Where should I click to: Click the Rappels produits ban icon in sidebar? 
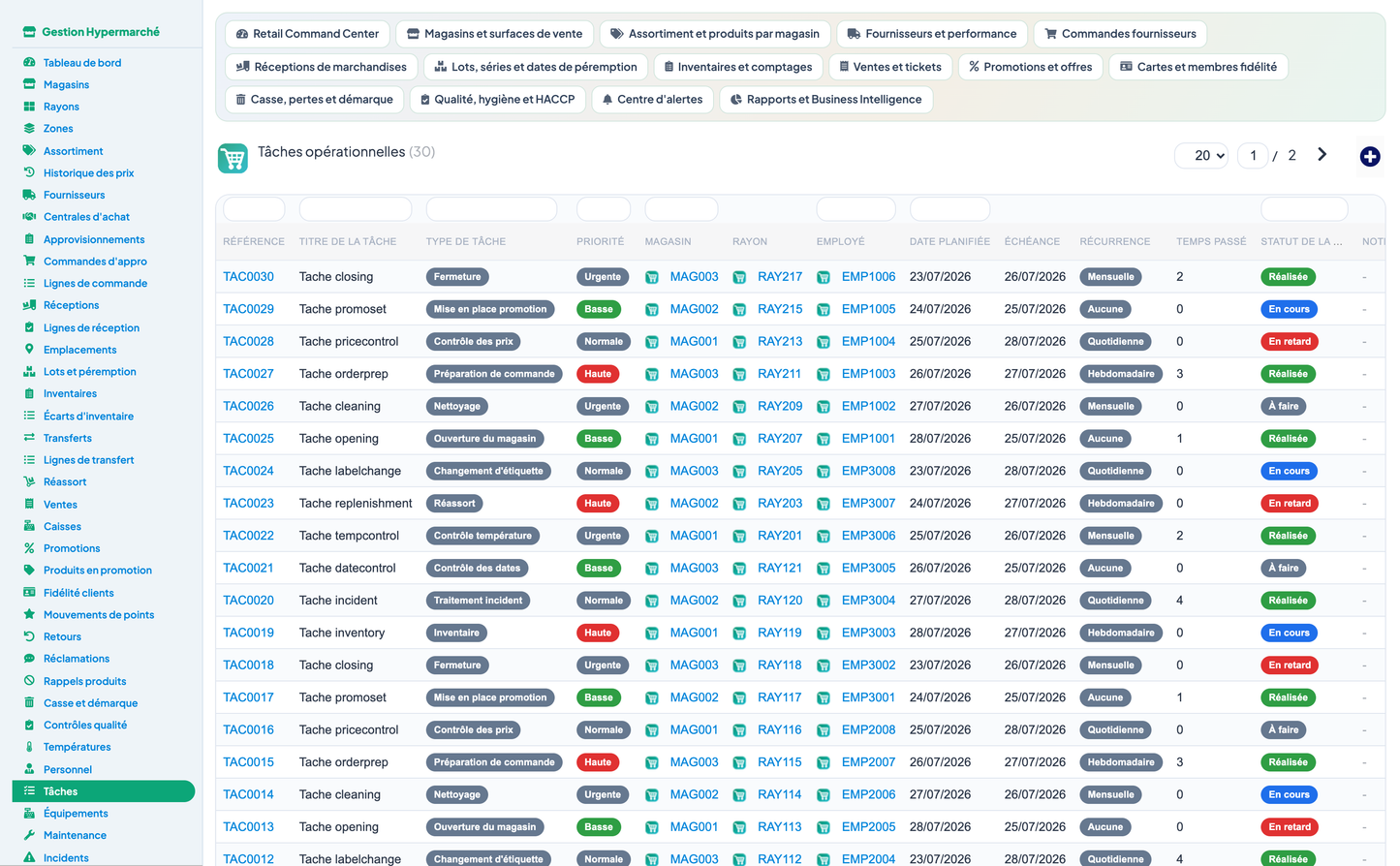click(29, 681)
